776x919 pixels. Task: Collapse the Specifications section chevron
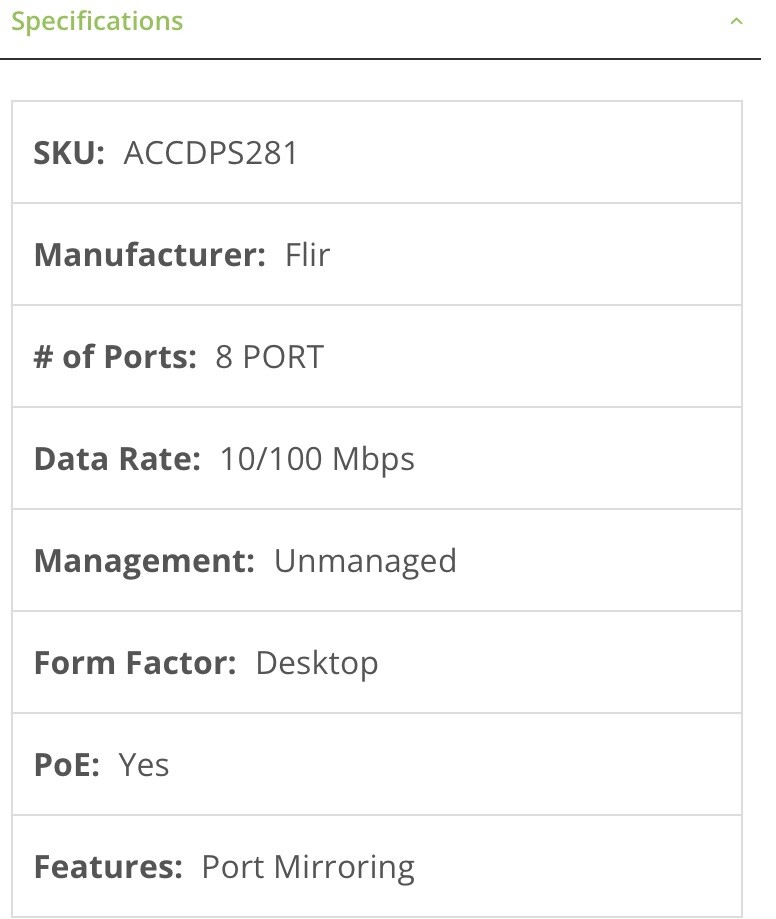tap(736, 22)
